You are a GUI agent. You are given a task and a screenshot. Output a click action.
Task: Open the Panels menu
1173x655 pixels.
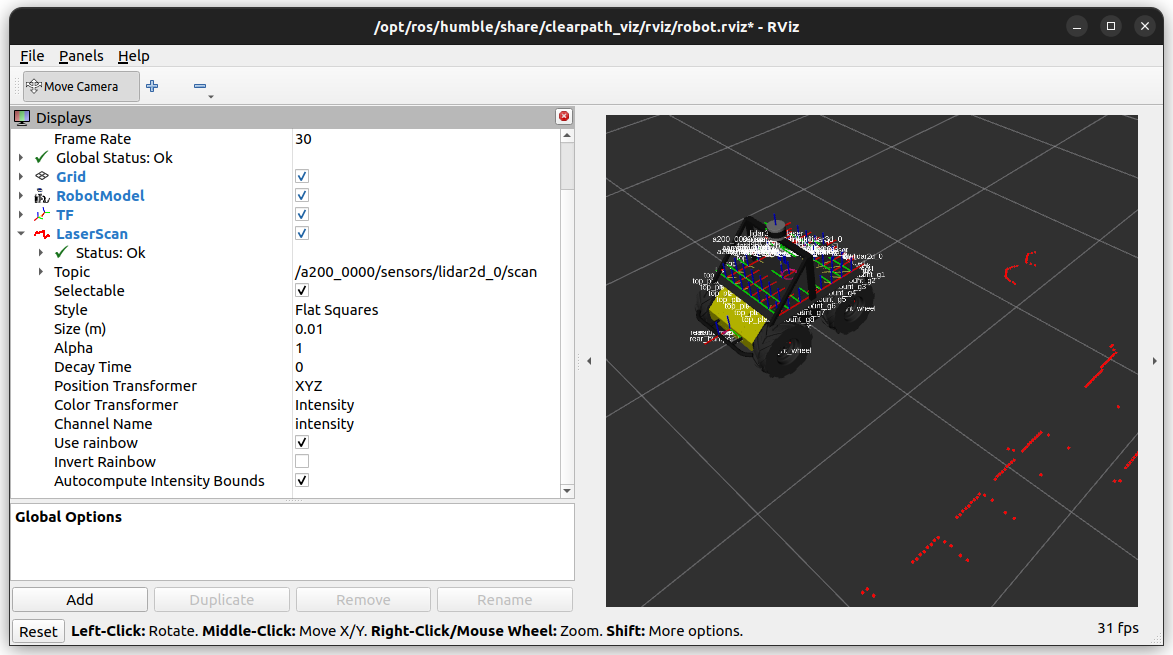point(80,56)
